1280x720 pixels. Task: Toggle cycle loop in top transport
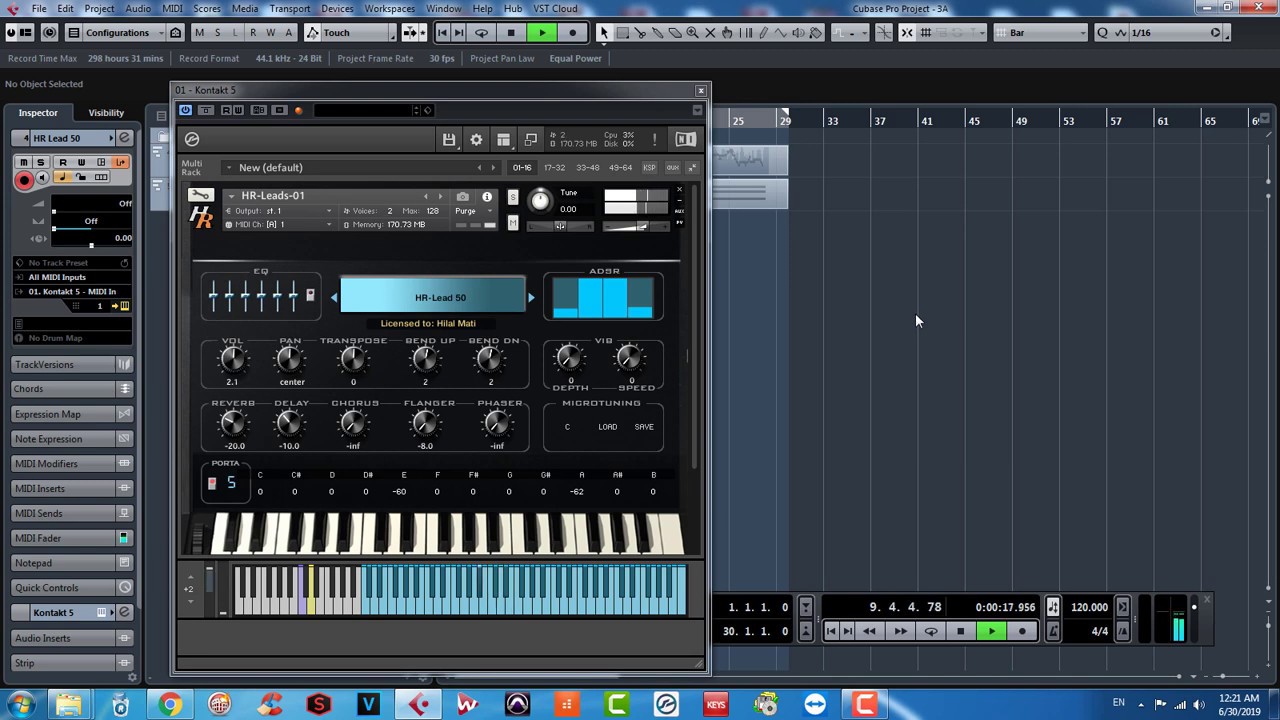tap(481, 33)
